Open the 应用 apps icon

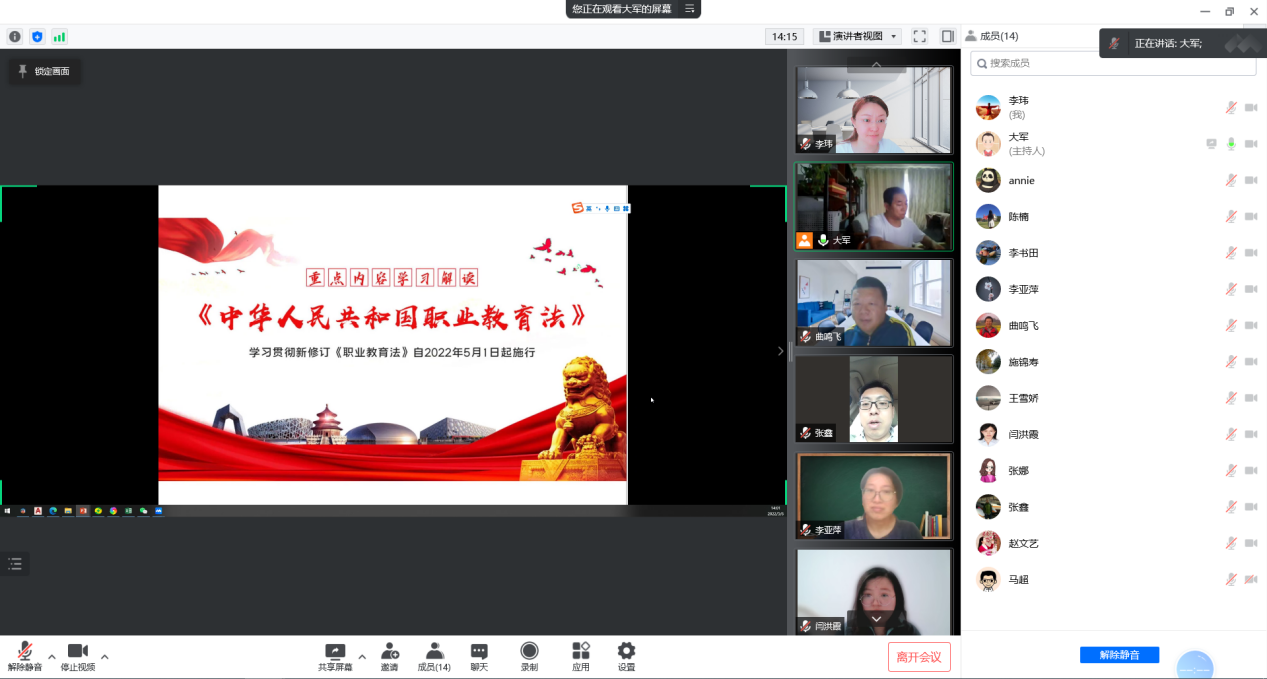580,656
